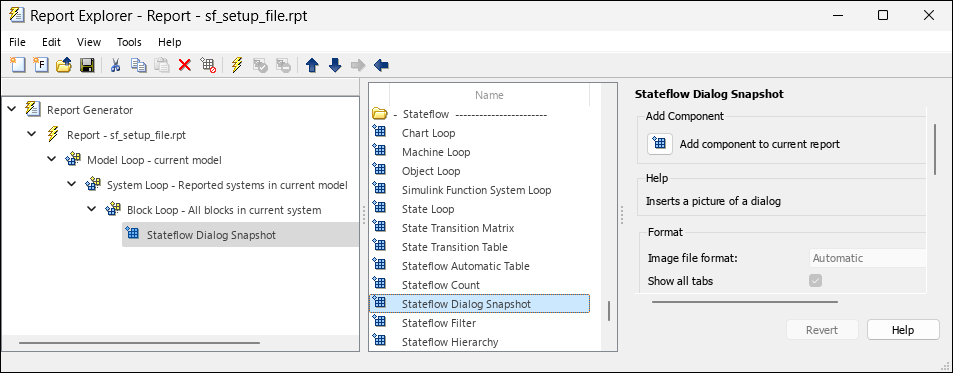
Task: Click the Chart Loop component icon
Action: (x=379, y=132)
